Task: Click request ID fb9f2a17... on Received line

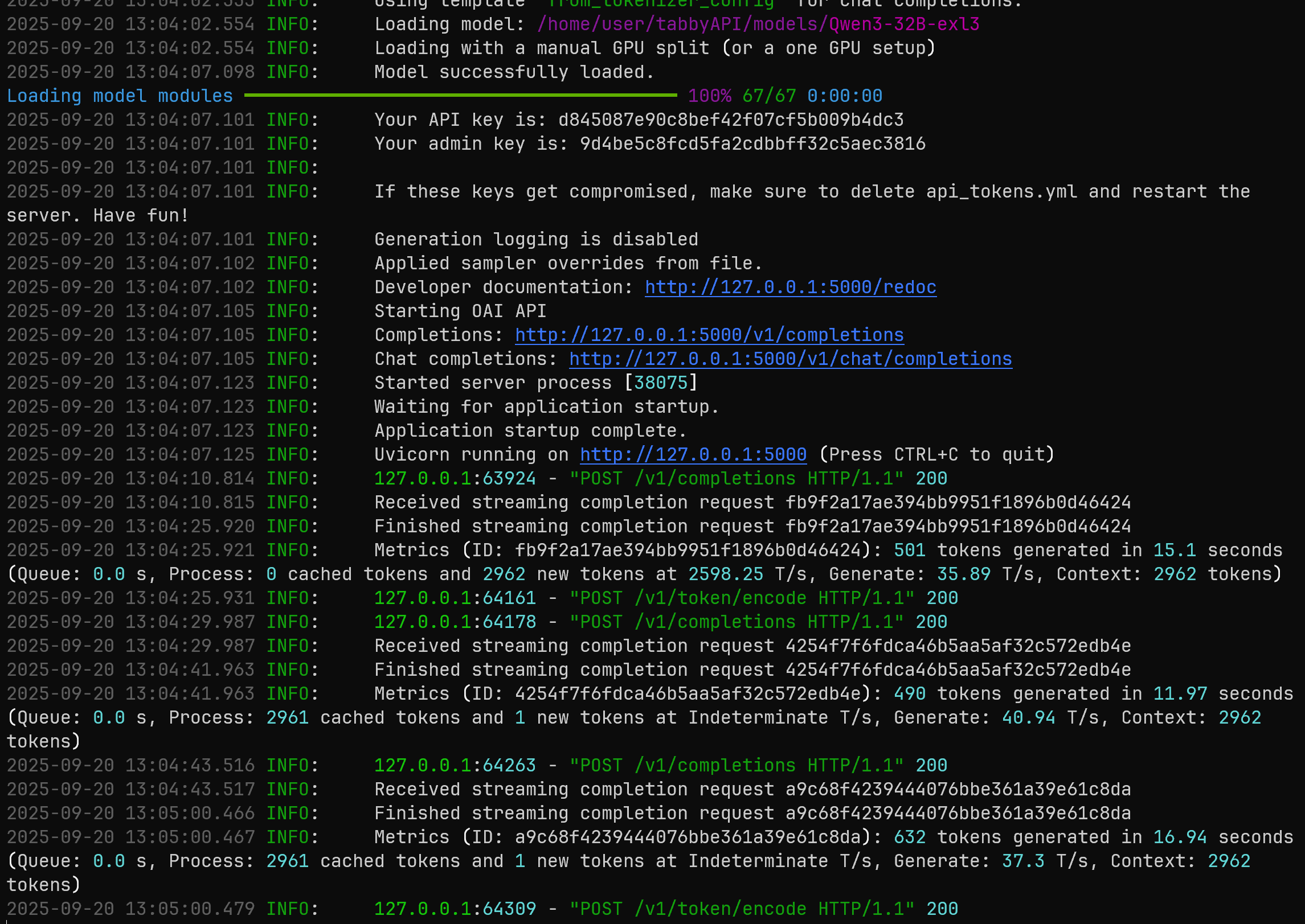Action: pos(958,503)
